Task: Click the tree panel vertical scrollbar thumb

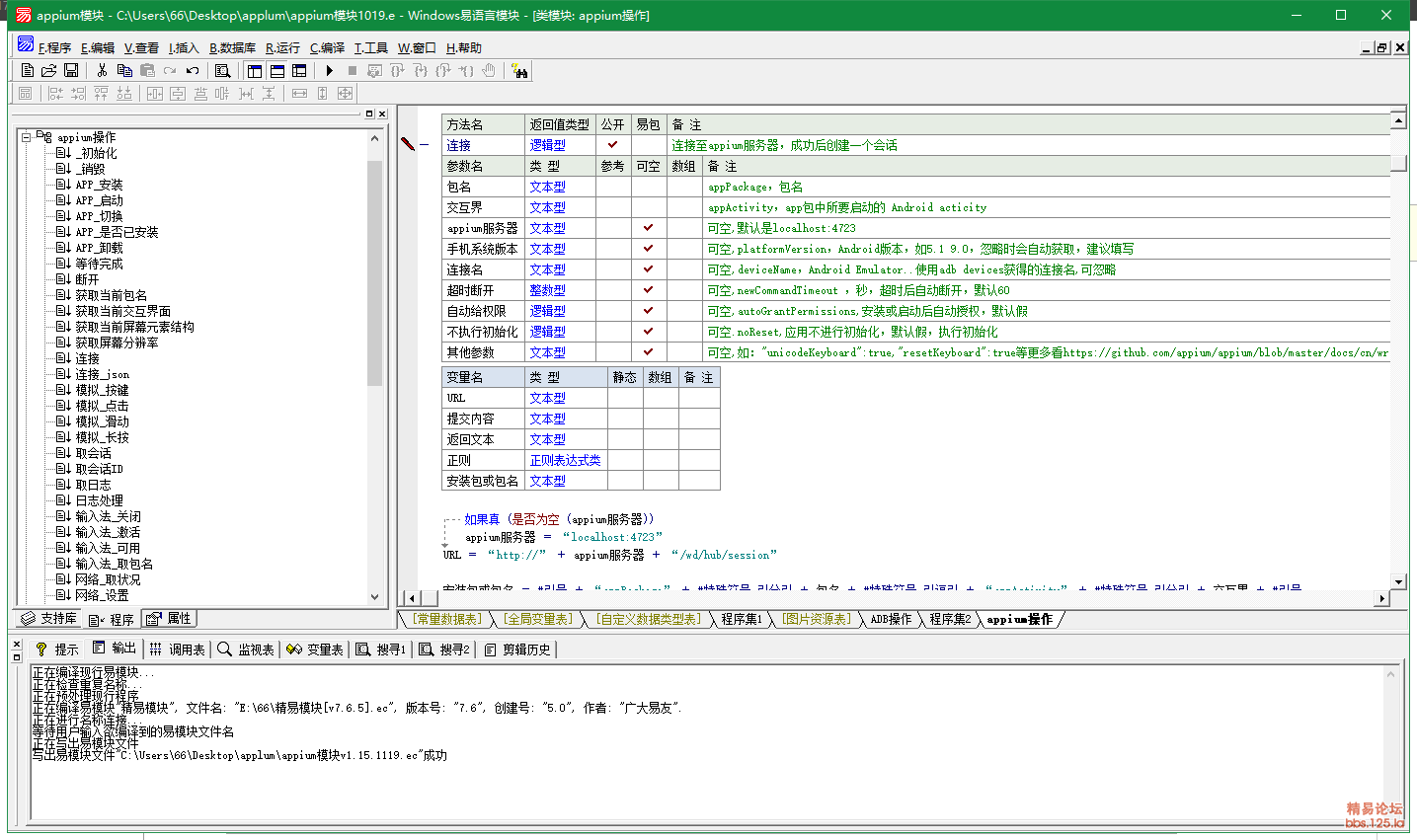Action: [374, 271]
